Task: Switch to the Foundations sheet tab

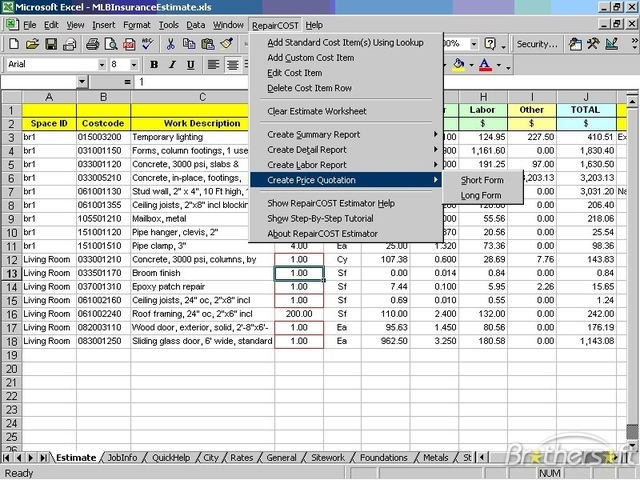Action: click(384, 458)
